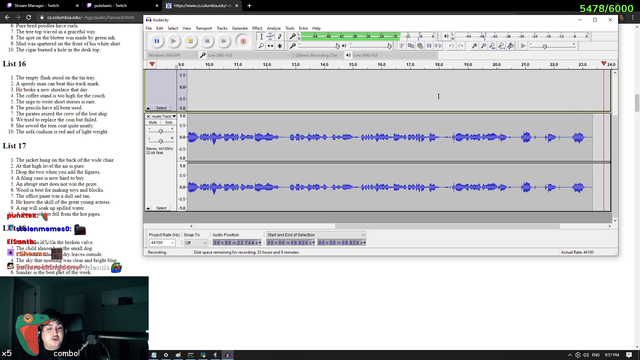The width and height of the screenshot is (640, 360).
Task: Open the recording channels dropdown
Action: (317, 55)
